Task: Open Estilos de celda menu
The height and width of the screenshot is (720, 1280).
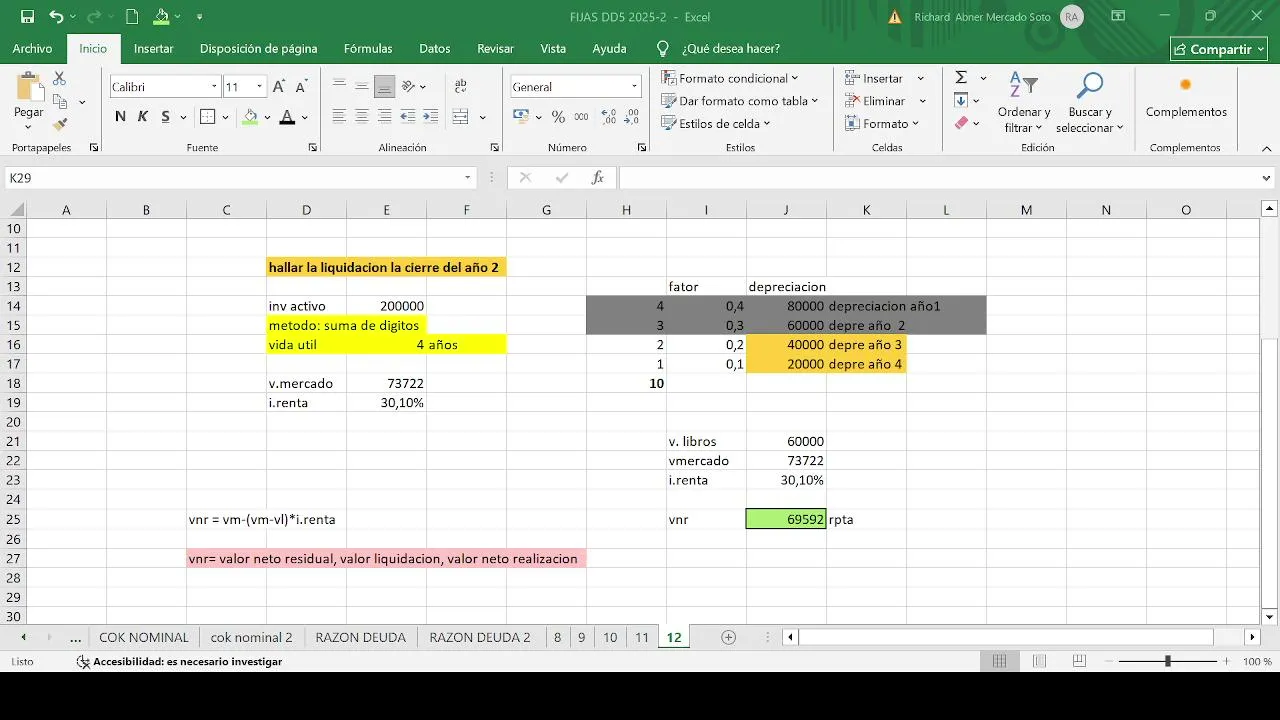Action: point(716,124)
